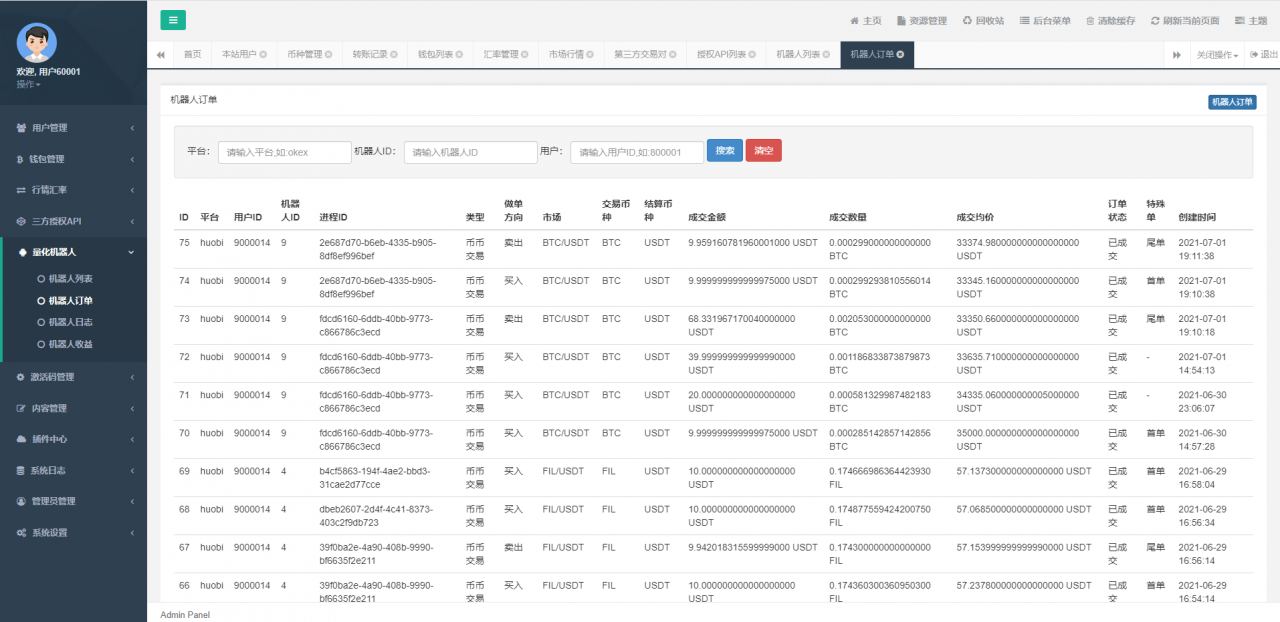
Task: Open the 回收站 recycle bin
Action: tap(983, 21)
